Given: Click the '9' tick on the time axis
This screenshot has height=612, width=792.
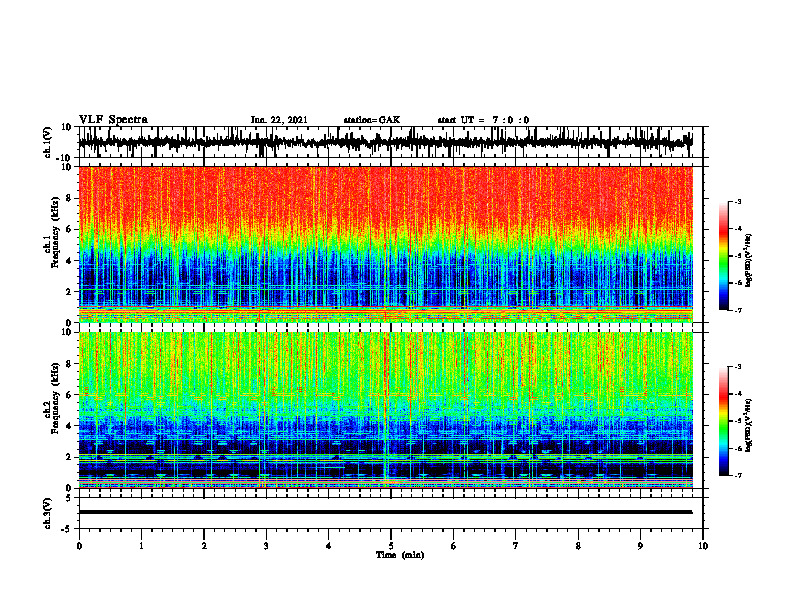Looking at the screenshot, I should pyautogui.click(x=640, y=546).
